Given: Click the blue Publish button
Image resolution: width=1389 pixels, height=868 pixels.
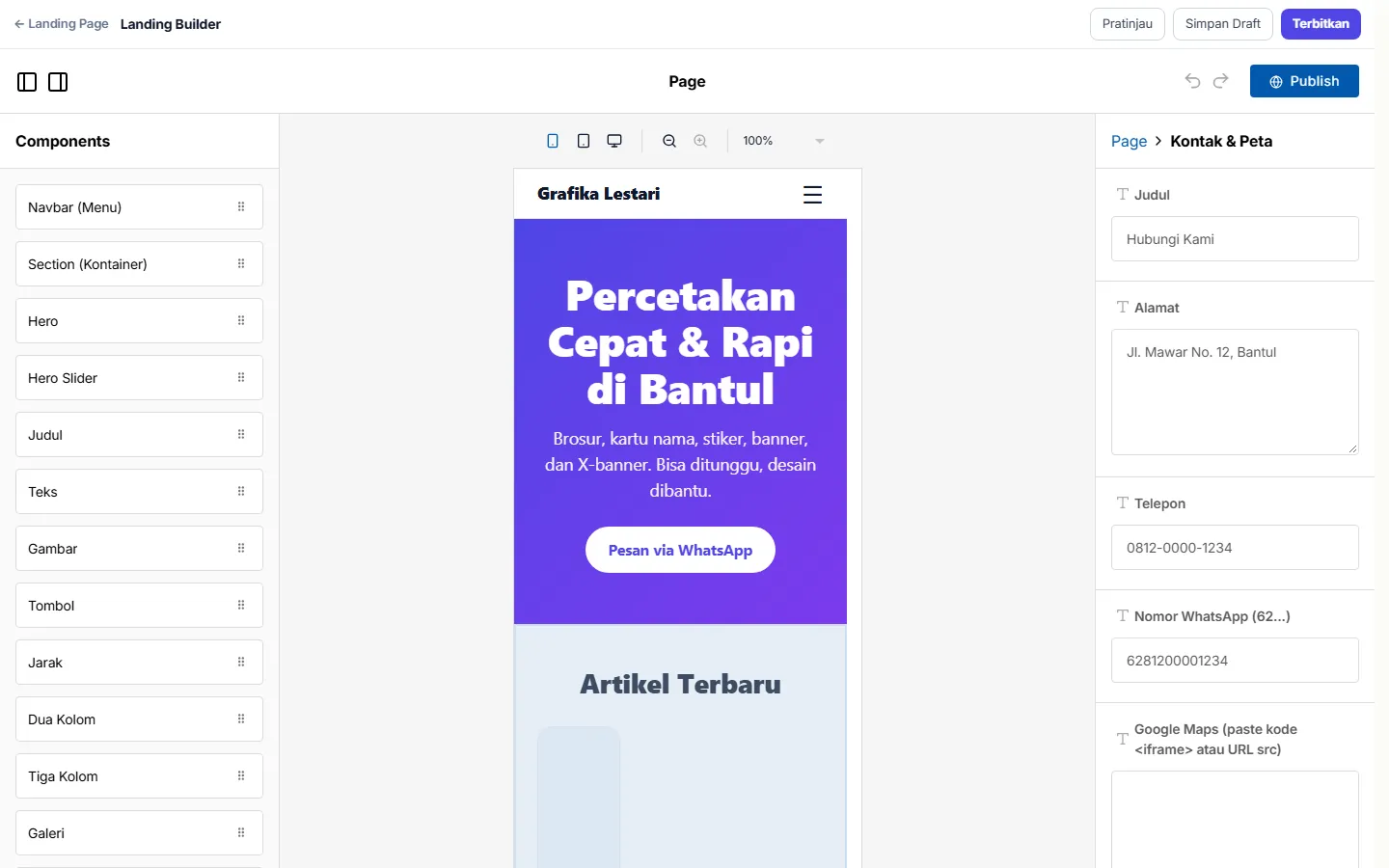Looking at the screenshot, I should click(1304, 81).
